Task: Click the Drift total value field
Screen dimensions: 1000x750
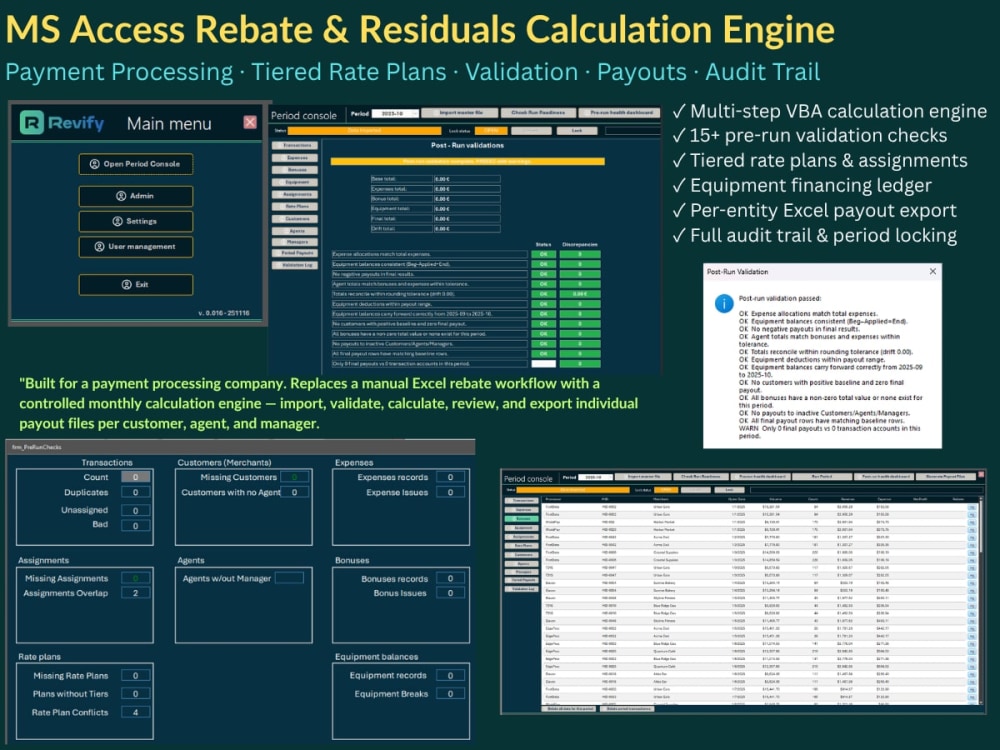Action: pyautogui.click(x=467, y=228)
